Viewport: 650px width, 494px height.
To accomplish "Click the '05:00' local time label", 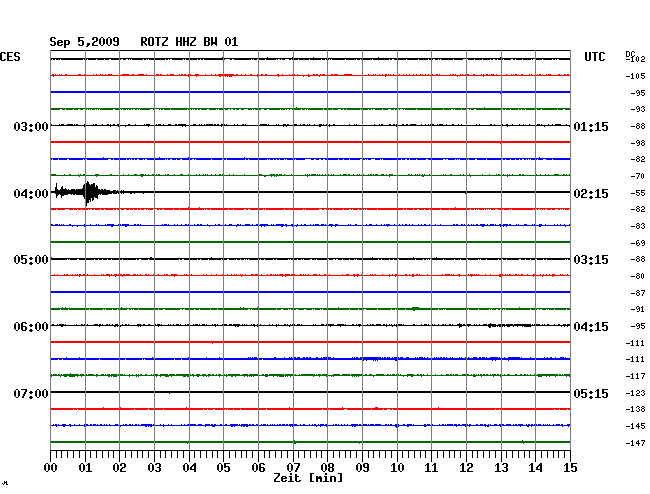I will click(31, 260).
